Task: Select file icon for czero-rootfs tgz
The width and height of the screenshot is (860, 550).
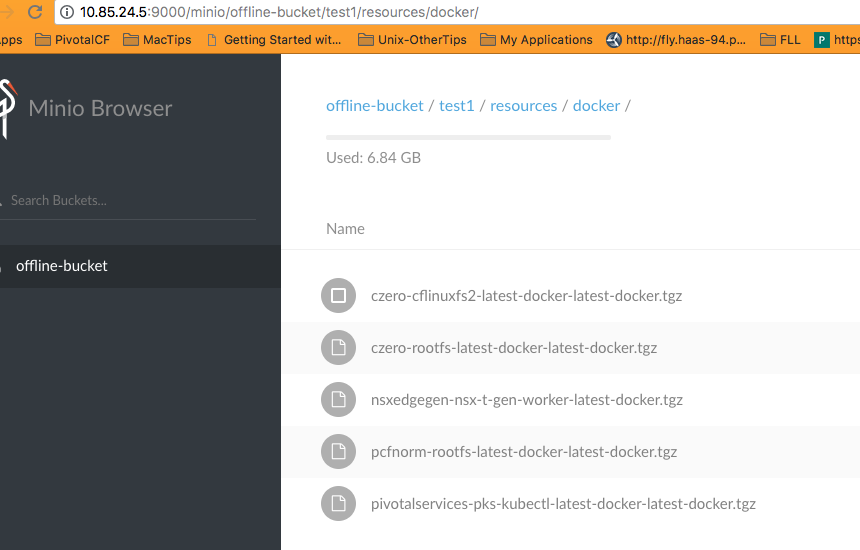Action: click(338, 347)
